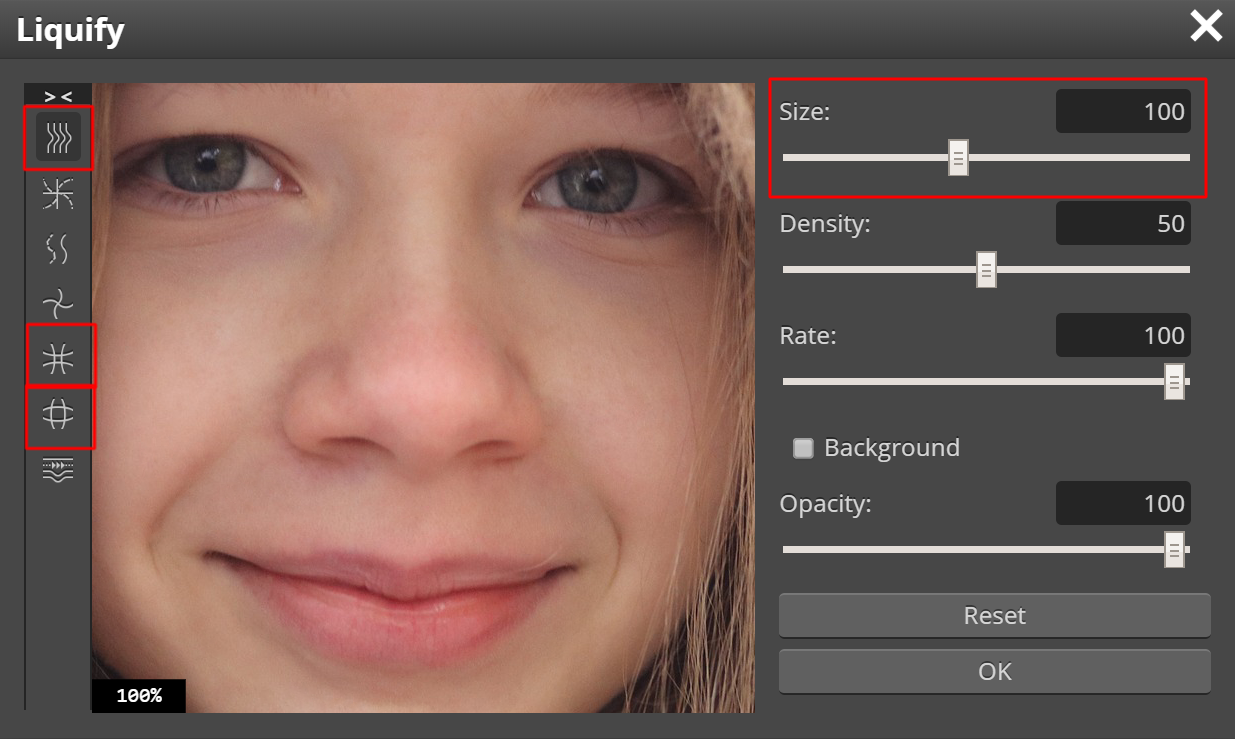The width and height of the screenshot is (1235, 739).
Task: Collapse the tool strip with >< toggle
Action: pos(58,96)
